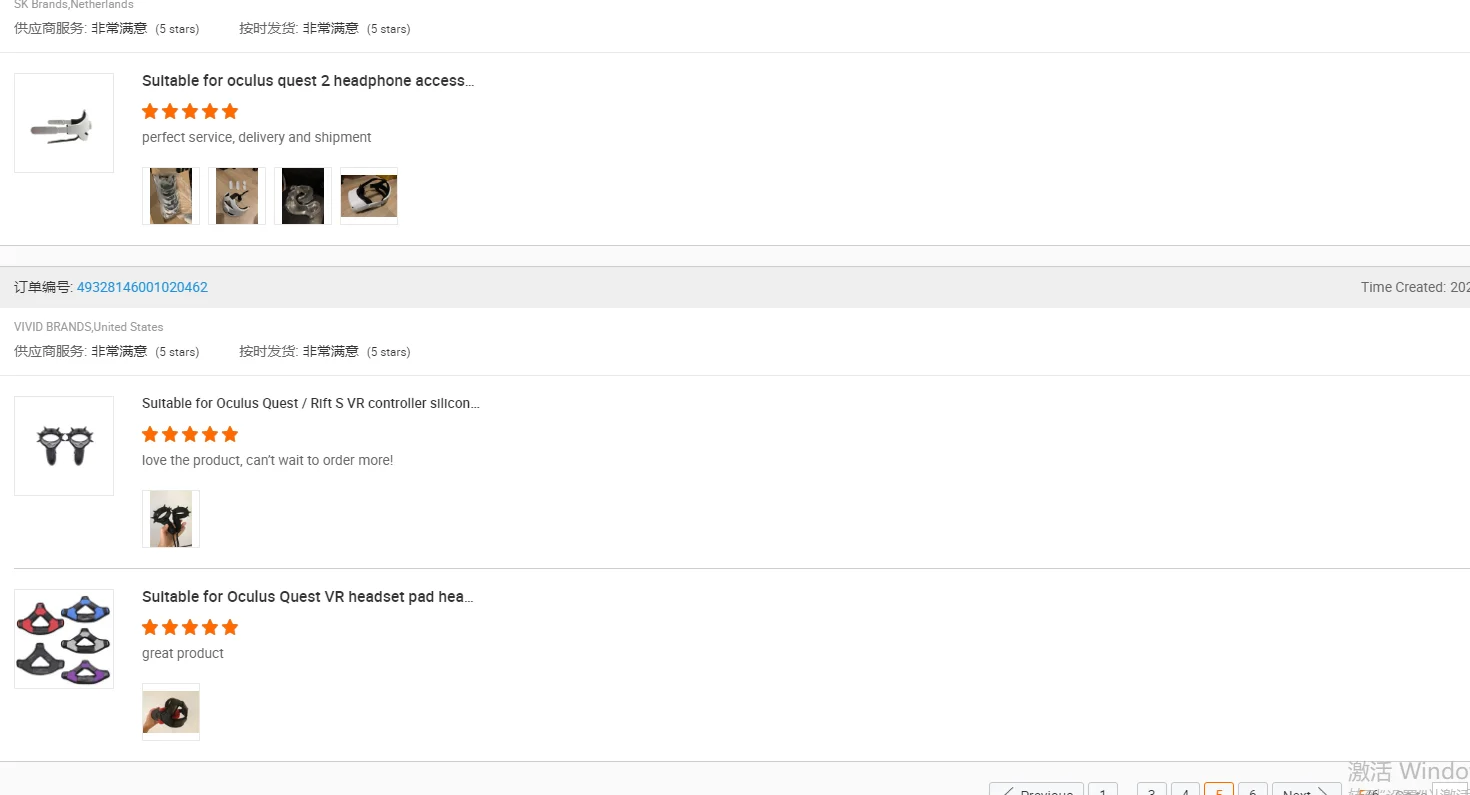
Task: View second review photo of head strap
Action: (x=237, y=196)
